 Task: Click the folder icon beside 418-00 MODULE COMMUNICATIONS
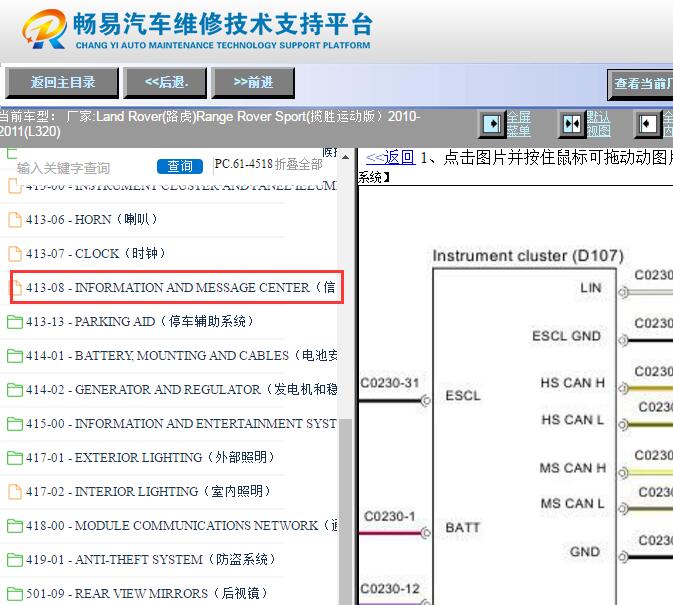(15, 526)
